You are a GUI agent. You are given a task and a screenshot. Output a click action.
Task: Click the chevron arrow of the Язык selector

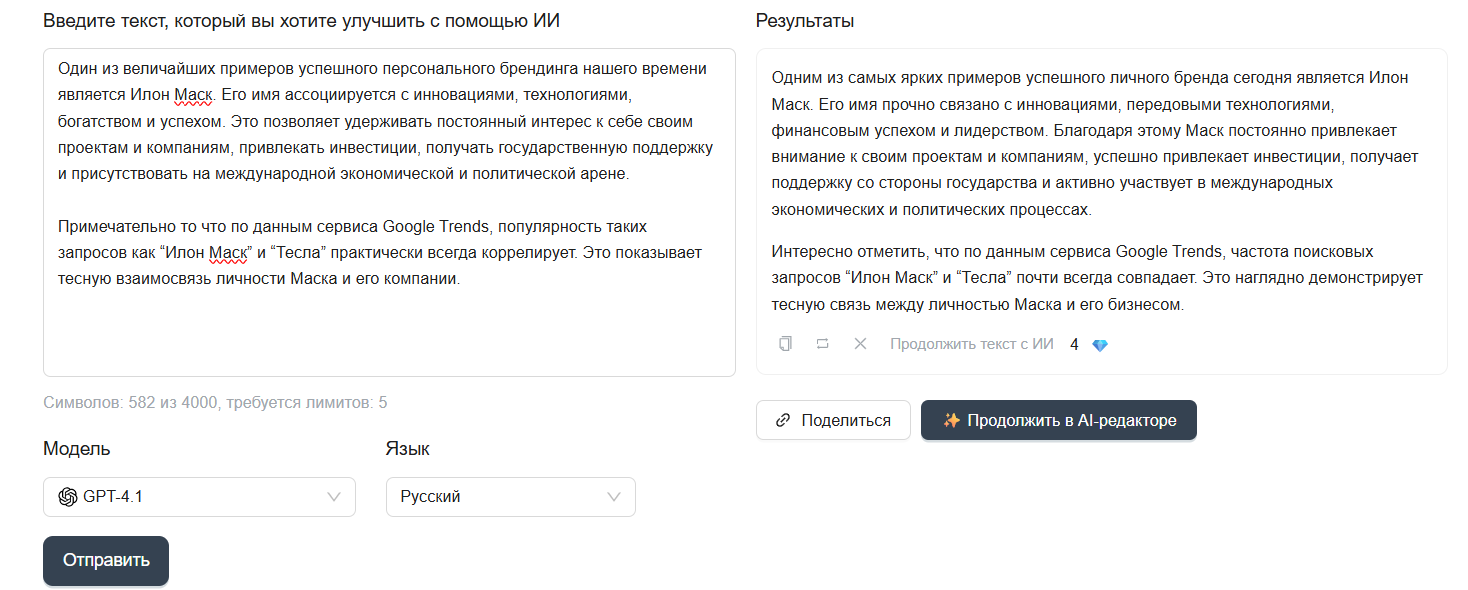coord(614,497)
